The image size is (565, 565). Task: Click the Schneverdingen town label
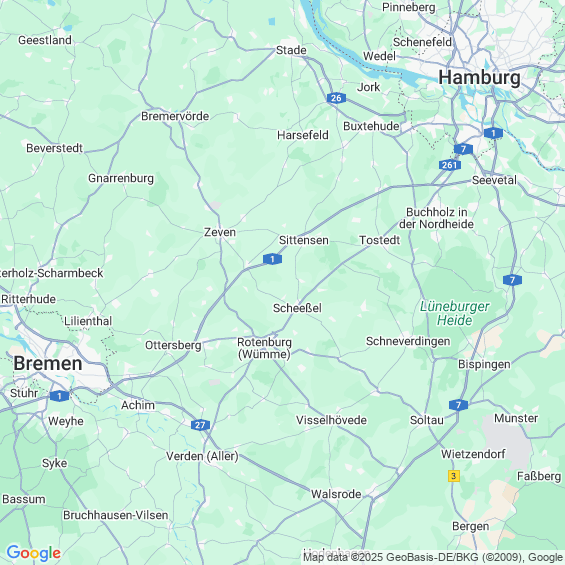408,341
